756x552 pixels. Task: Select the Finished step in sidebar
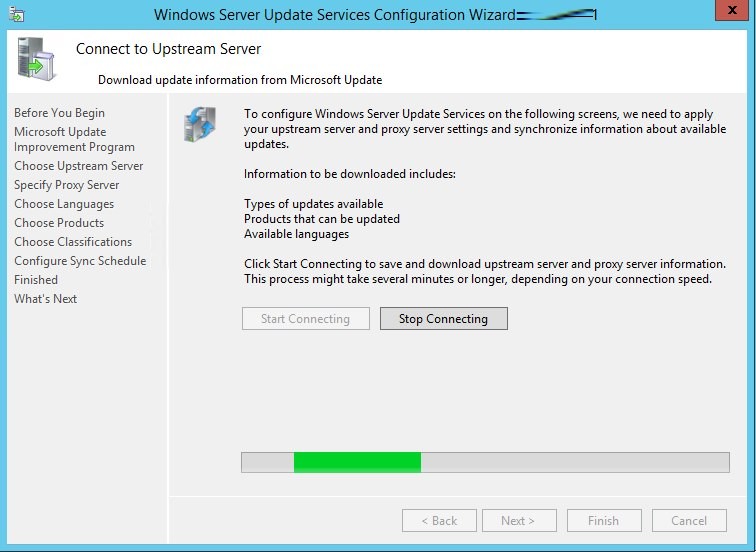[36, 280]
